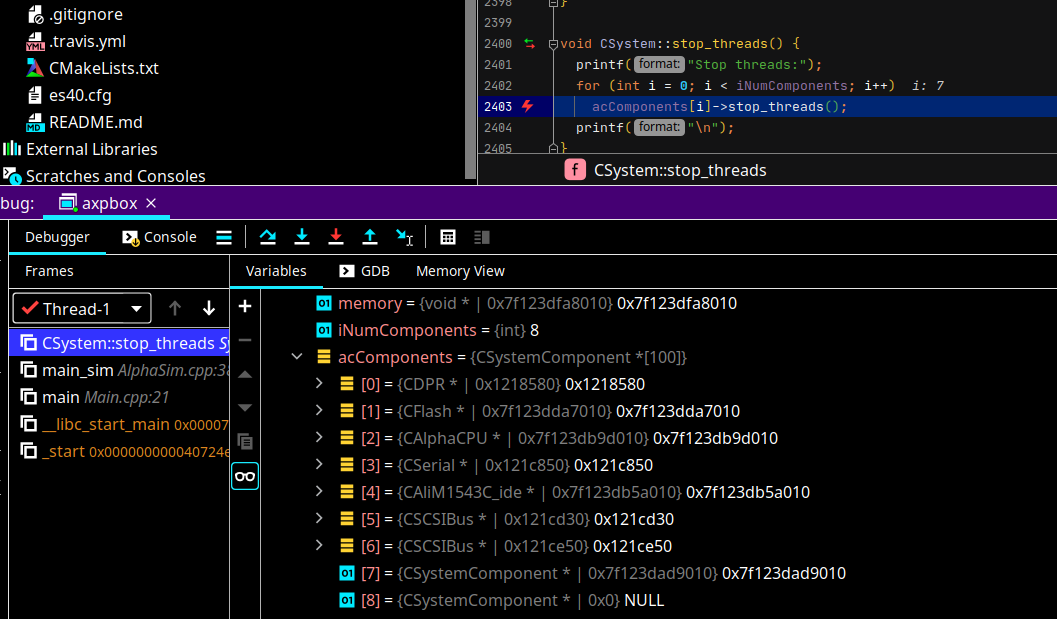Click the acComponents code on line 2403
1057x619 pixels.
point(640,107)
